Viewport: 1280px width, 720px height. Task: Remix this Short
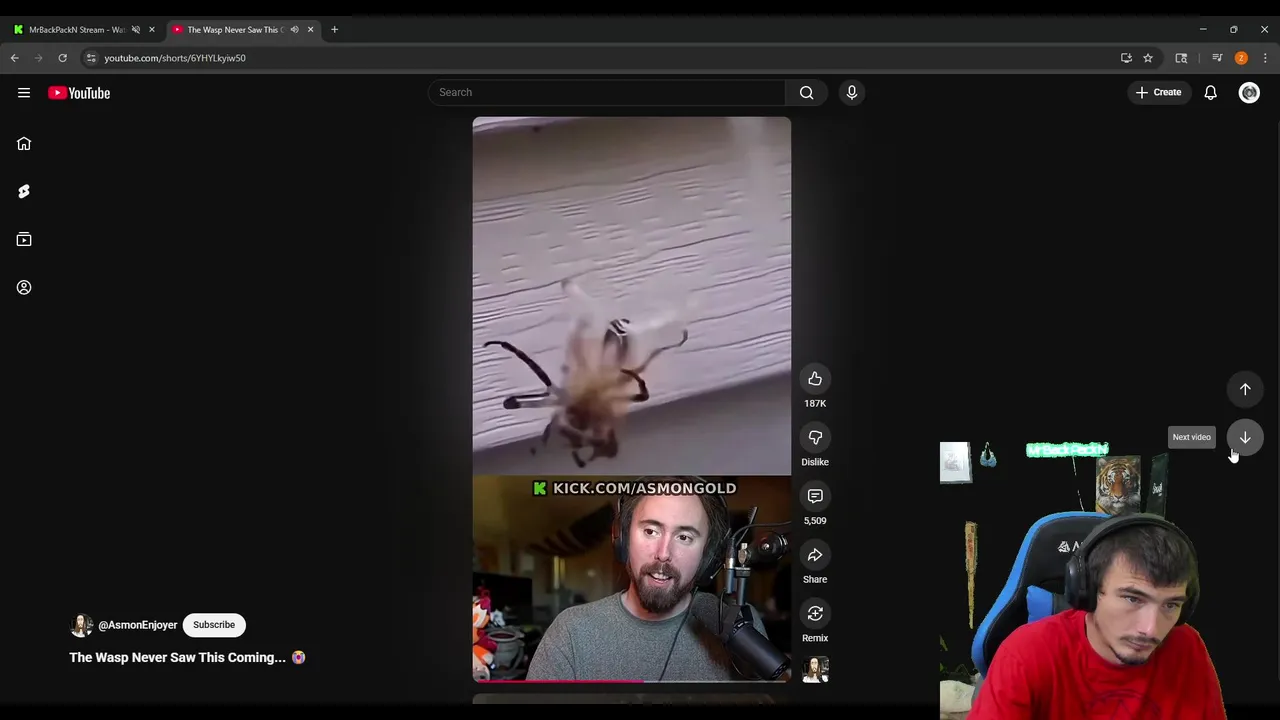click(815, 613)
